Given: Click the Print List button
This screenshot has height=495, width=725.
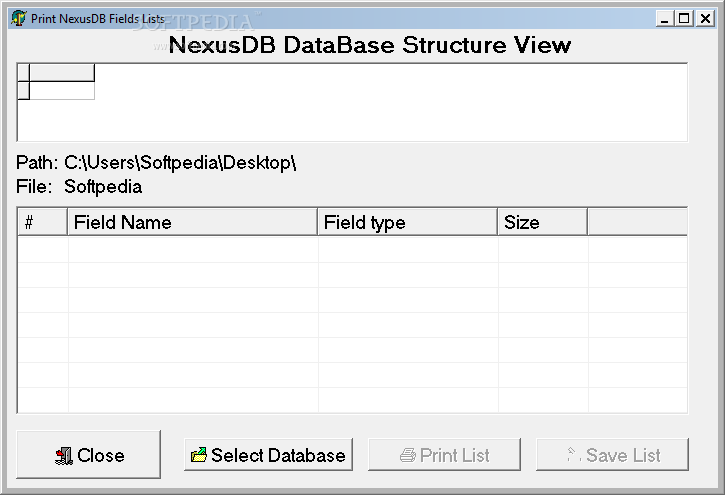Looking at the screenshot, I should click(444, 455).
